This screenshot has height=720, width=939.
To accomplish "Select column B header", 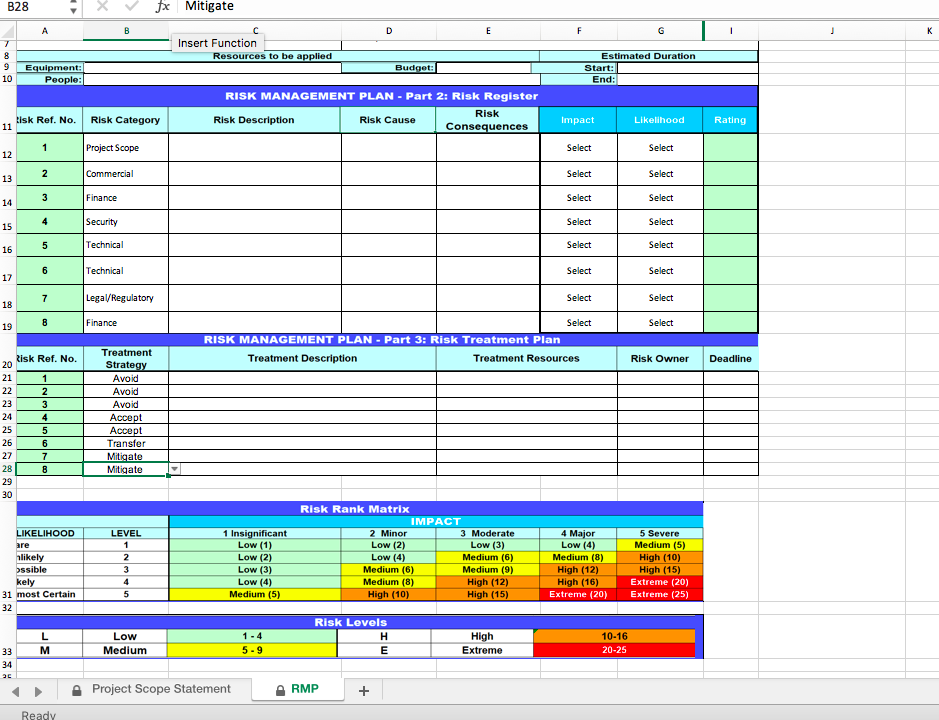I will click(x=126, y=31).
